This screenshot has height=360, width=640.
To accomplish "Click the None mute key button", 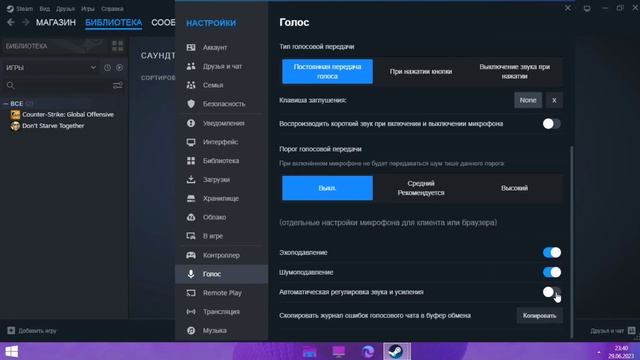I will pyautogui.click(x=528, y=100).
